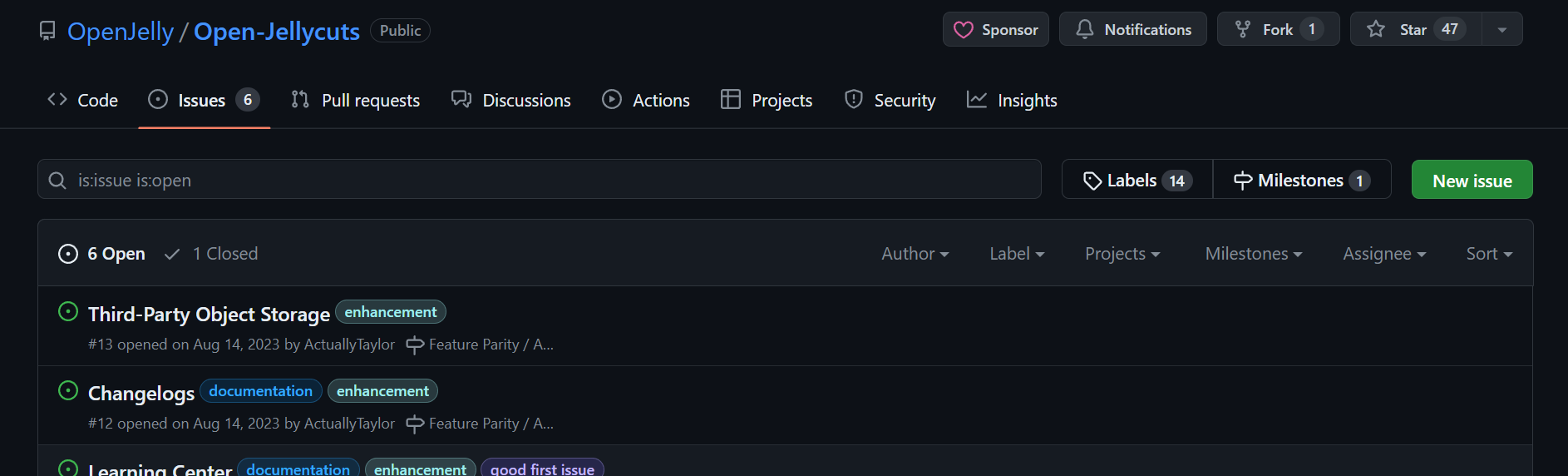This screenshot has width=1568, height=476.
Task: Click open-issue icon for Changelogs
Action: [x=68, y=391]
